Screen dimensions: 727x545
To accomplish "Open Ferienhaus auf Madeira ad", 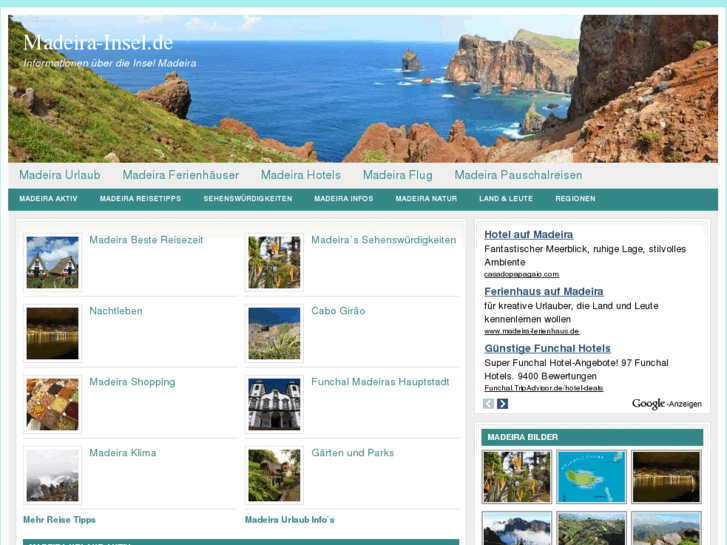I will [544, 292].
